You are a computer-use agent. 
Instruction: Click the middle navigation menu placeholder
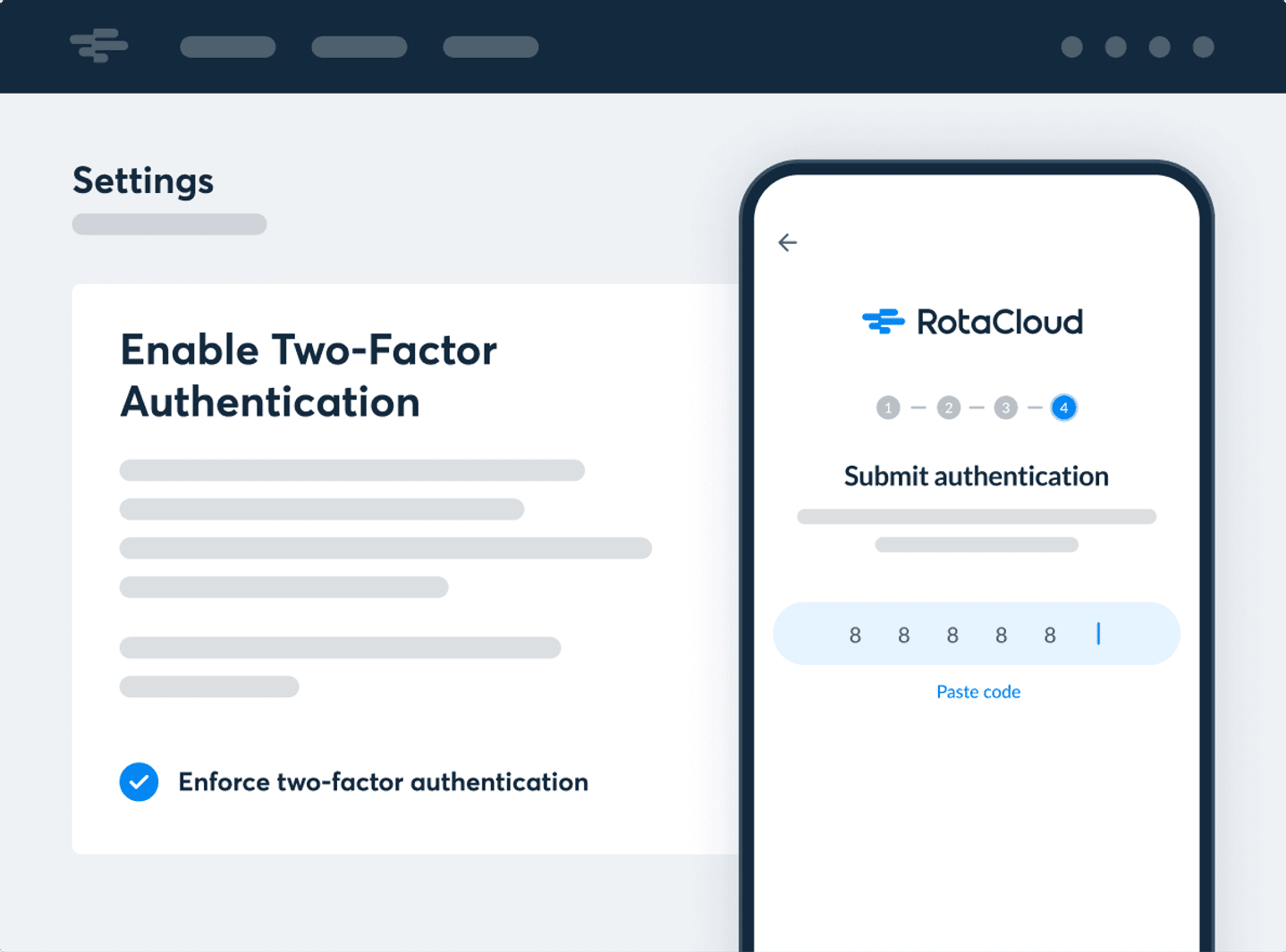point(359,46)
